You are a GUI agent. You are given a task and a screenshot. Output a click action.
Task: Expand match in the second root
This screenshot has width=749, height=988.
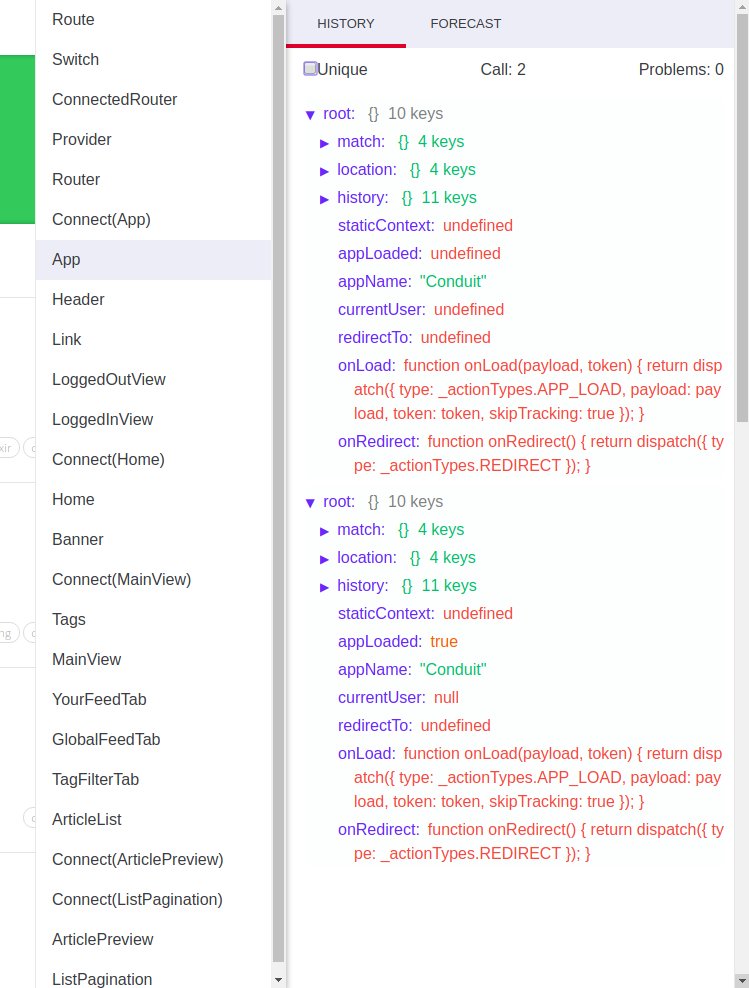[324, 531]
